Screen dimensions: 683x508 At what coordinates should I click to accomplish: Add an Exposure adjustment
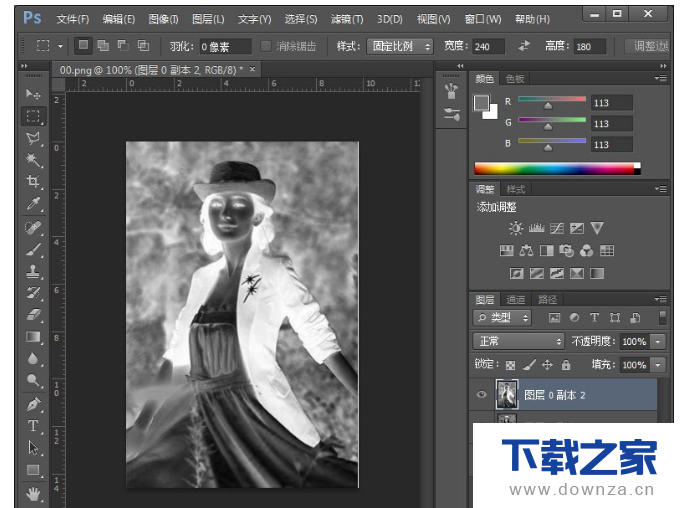click(x=577, y=228)
